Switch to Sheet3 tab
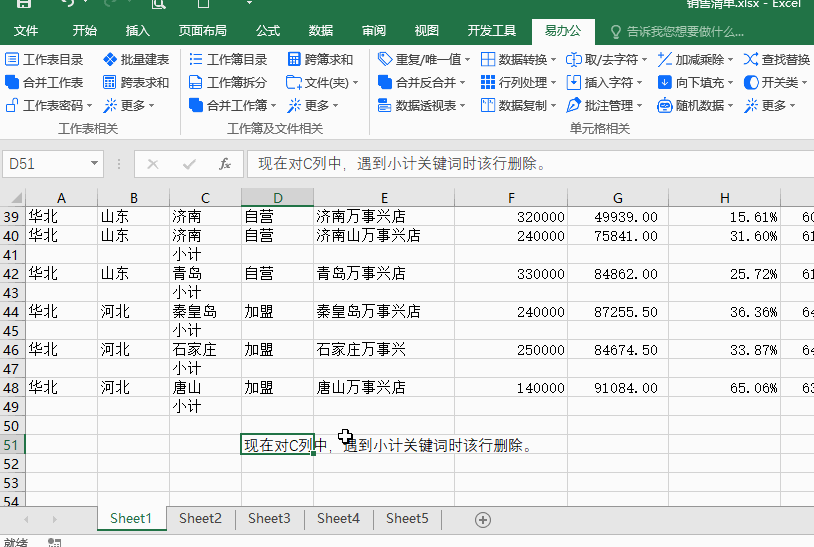Image resolution: width=814 pixels, height=547 pixels. [269, 518]
